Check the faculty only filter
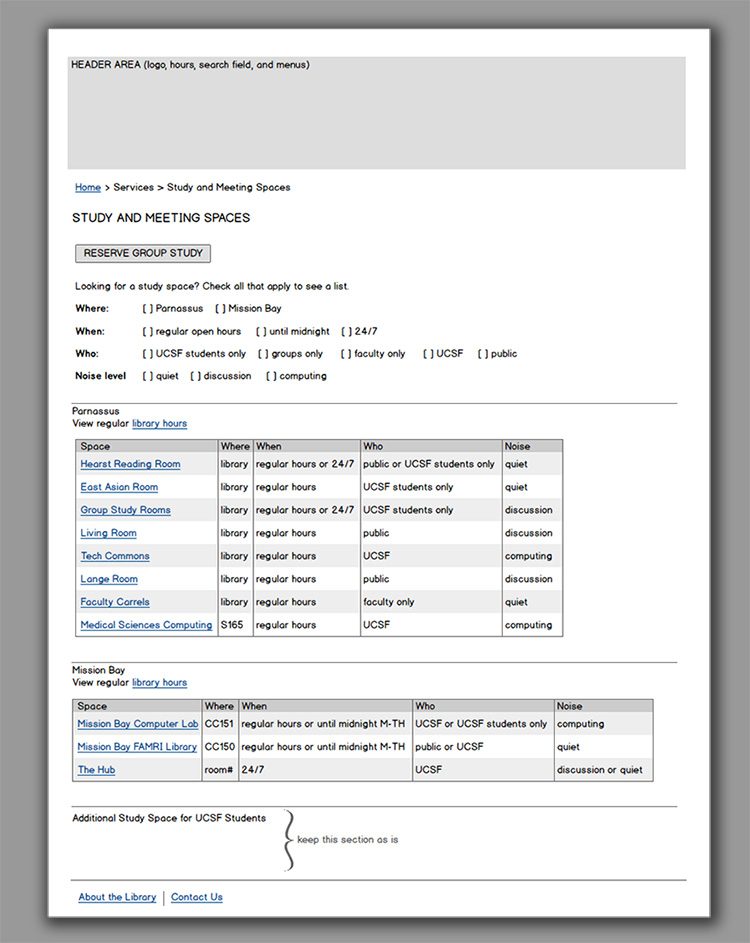This screenshot has height=943, width=750. pos(346,354)
